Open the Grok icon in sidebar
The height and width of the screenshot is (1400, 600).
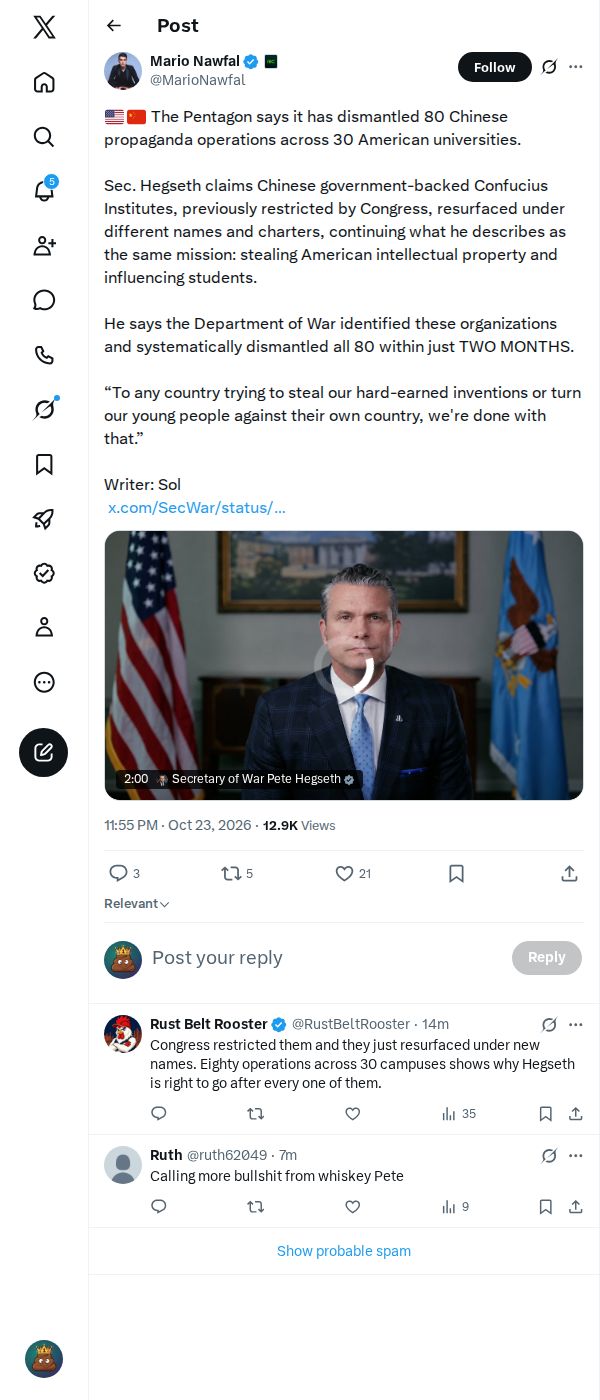click(x=44, y=409)
